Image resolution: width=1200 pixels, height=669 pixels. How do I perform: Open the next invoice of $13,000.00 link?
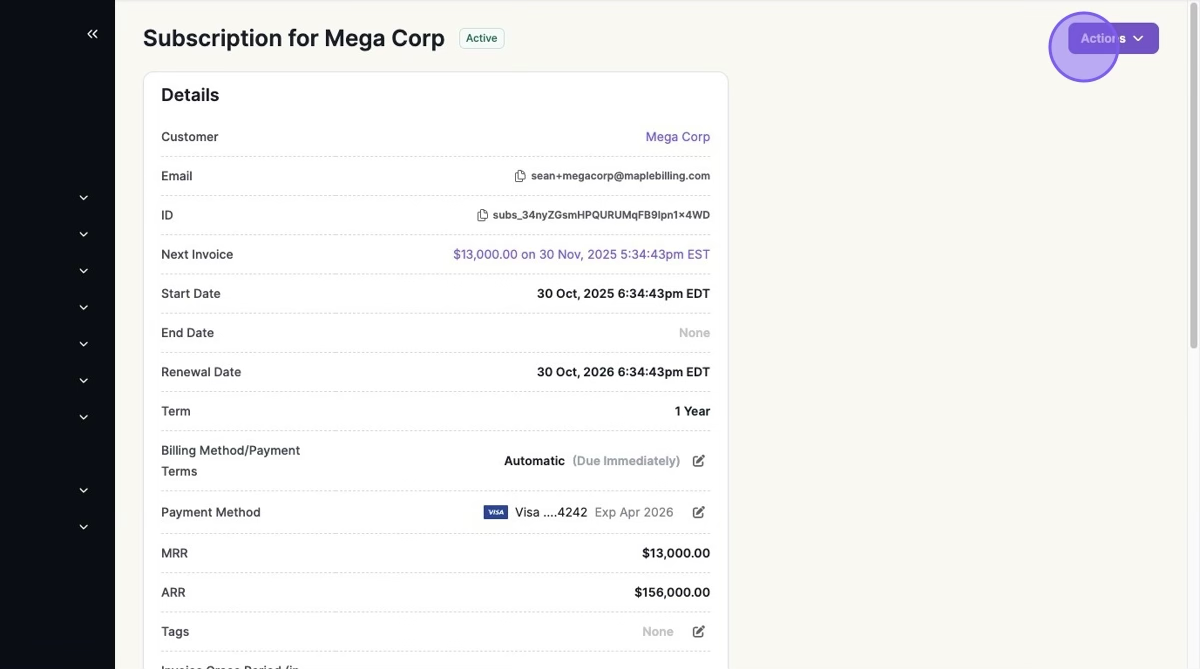click(581, 255)
